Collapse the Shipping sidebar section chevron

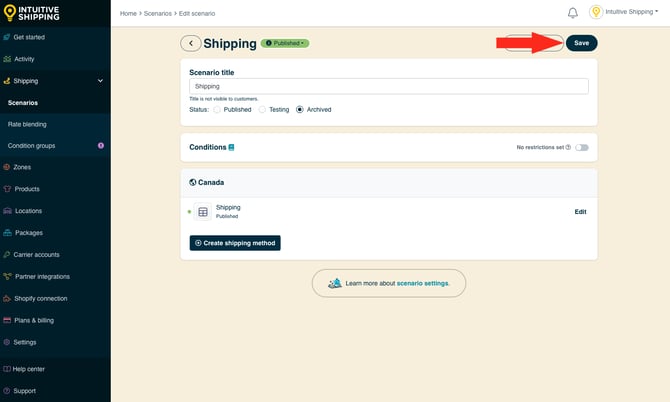[x=100, y=81]
